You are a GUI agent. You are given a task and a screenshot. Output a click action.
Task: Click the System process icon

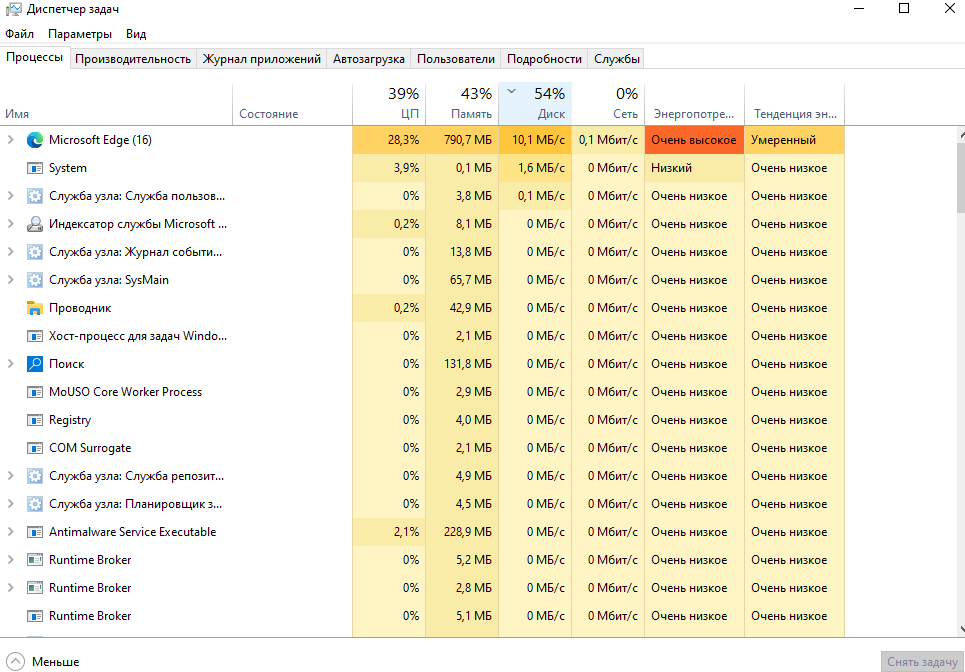[35, 168]
